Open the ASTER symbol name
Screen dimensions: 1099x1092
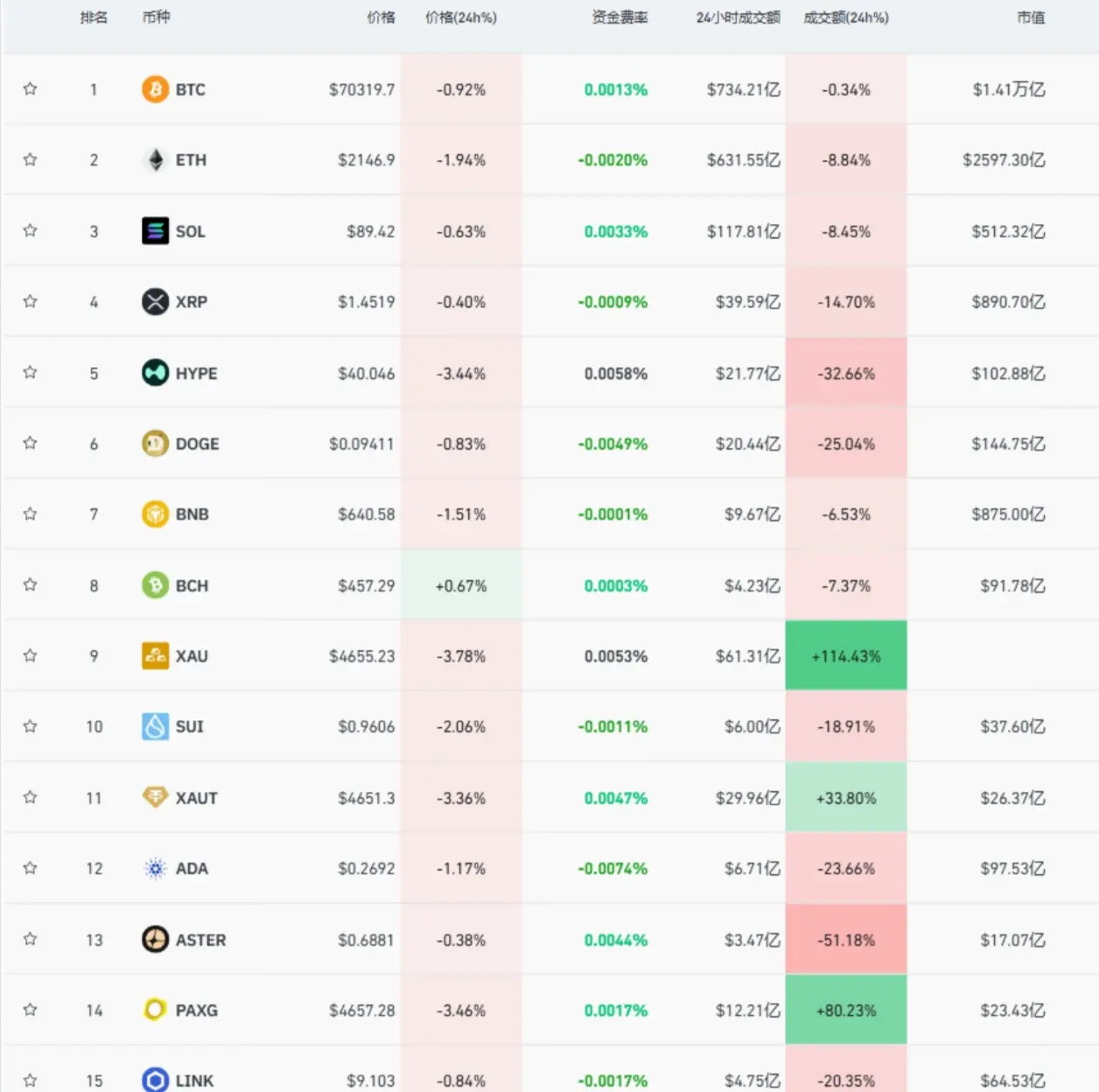(201, 940)
